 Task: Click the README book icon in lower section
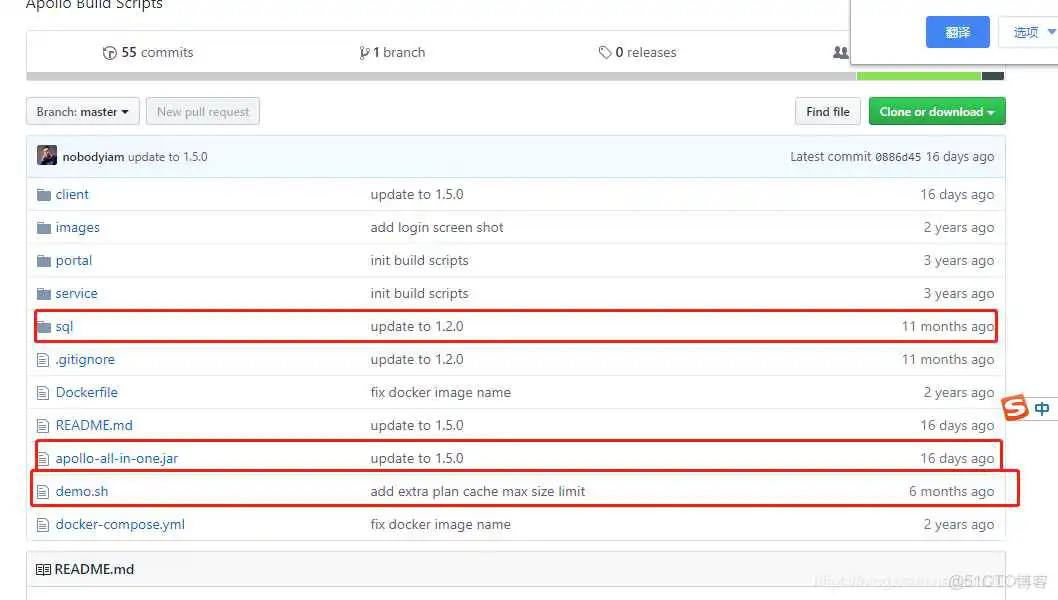[x=43, y=568]
